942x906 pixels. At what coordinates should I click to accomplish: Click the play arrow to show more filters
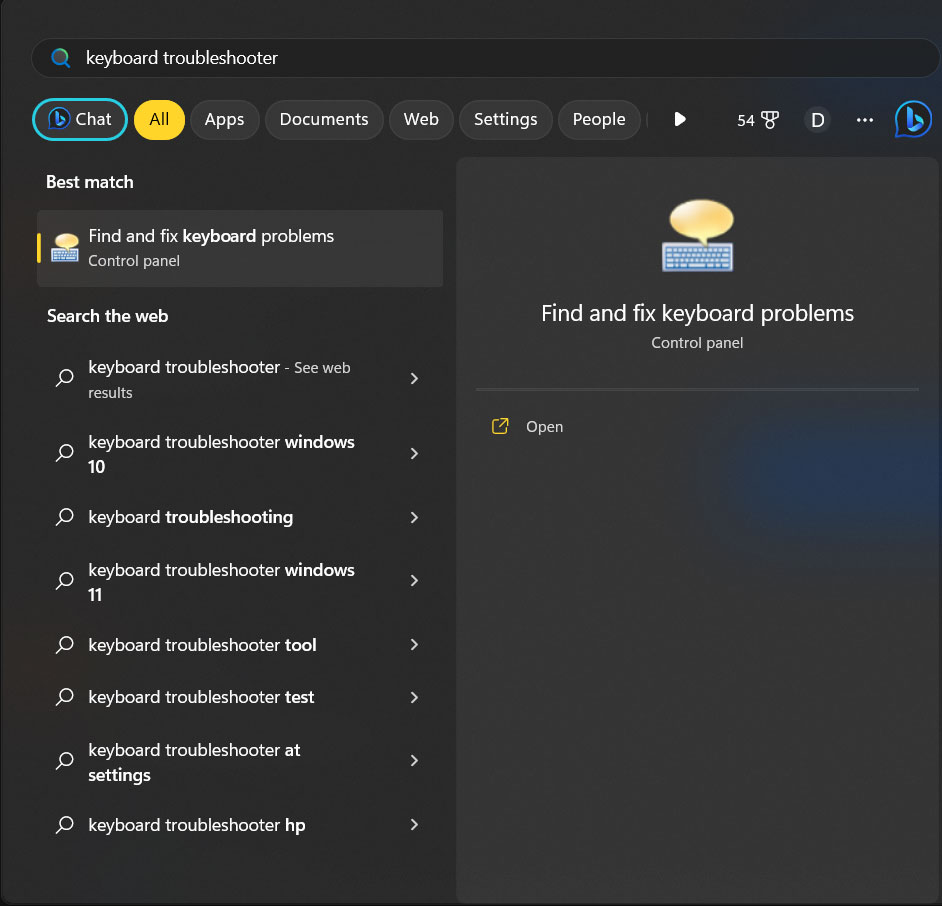(680, 119)
